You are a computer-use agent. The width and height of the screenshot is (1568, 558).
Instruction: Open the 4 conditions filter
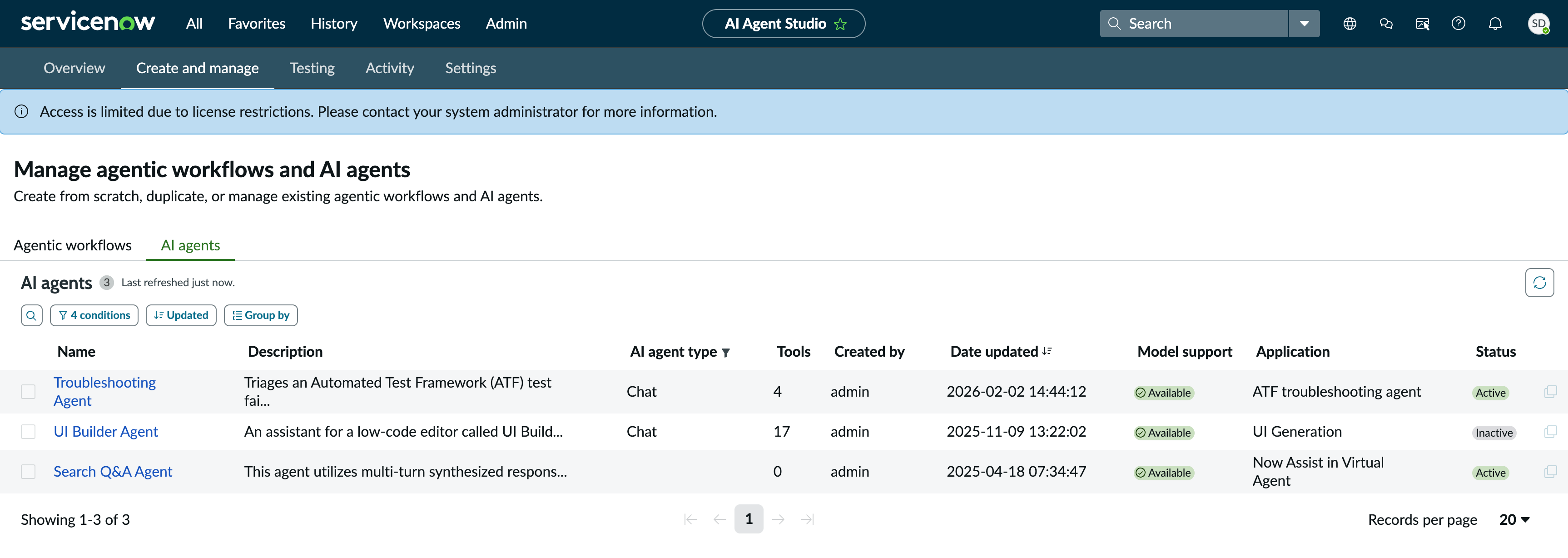point(94,315)
